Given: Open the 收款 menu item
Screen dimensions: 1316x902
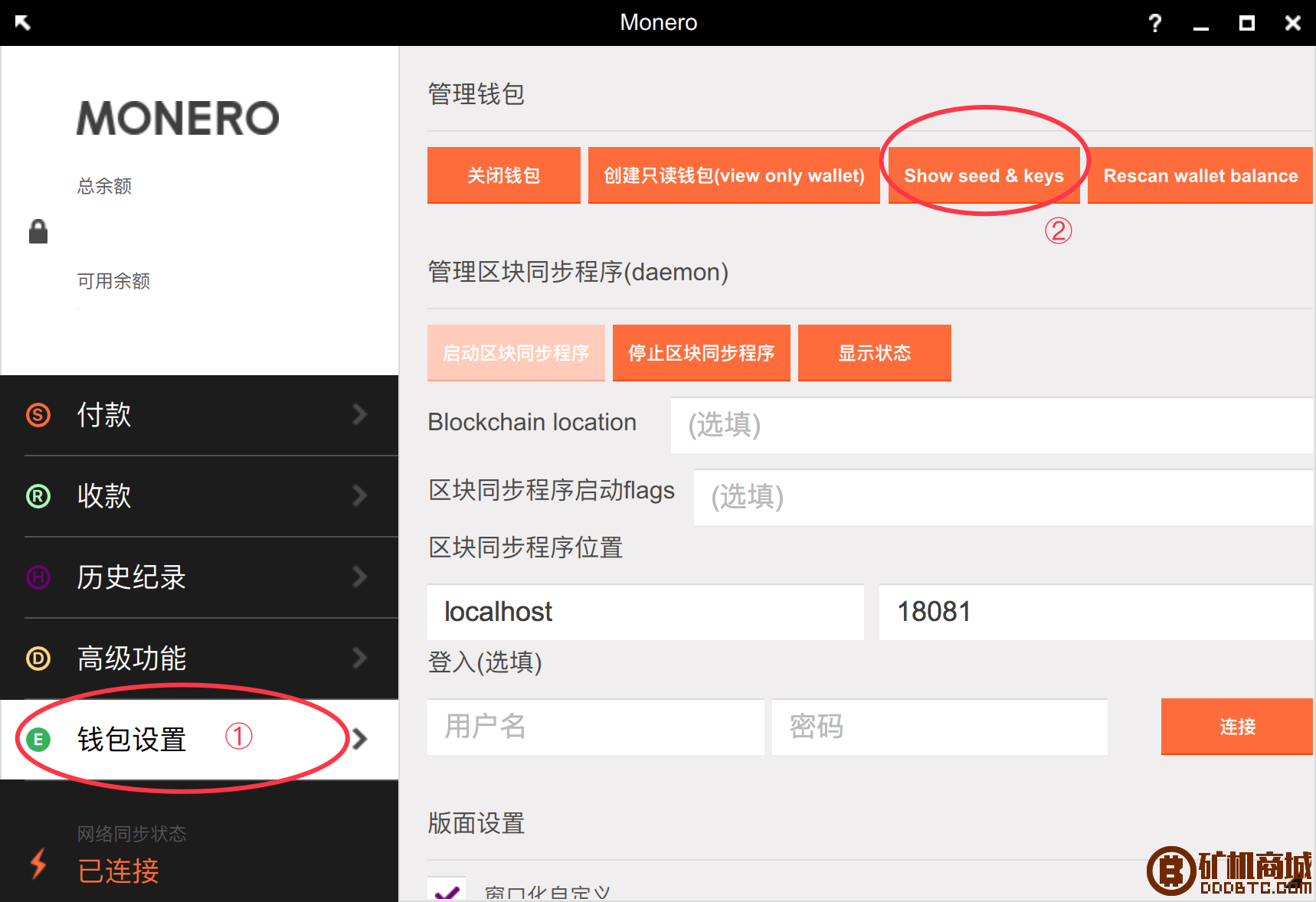Looking at the screenshot, I should 199,496.
